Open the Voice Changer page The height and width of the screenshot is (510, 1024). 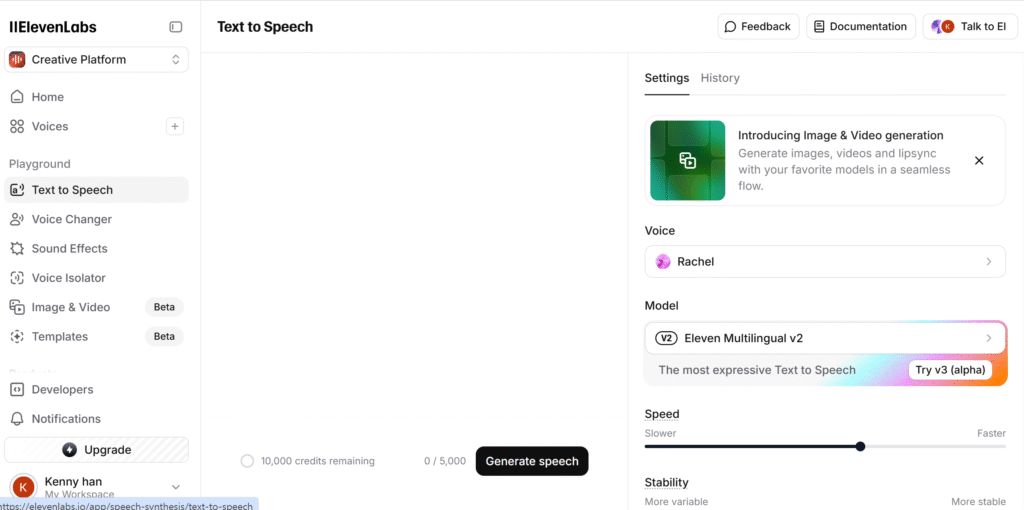(x=71, y=219)
